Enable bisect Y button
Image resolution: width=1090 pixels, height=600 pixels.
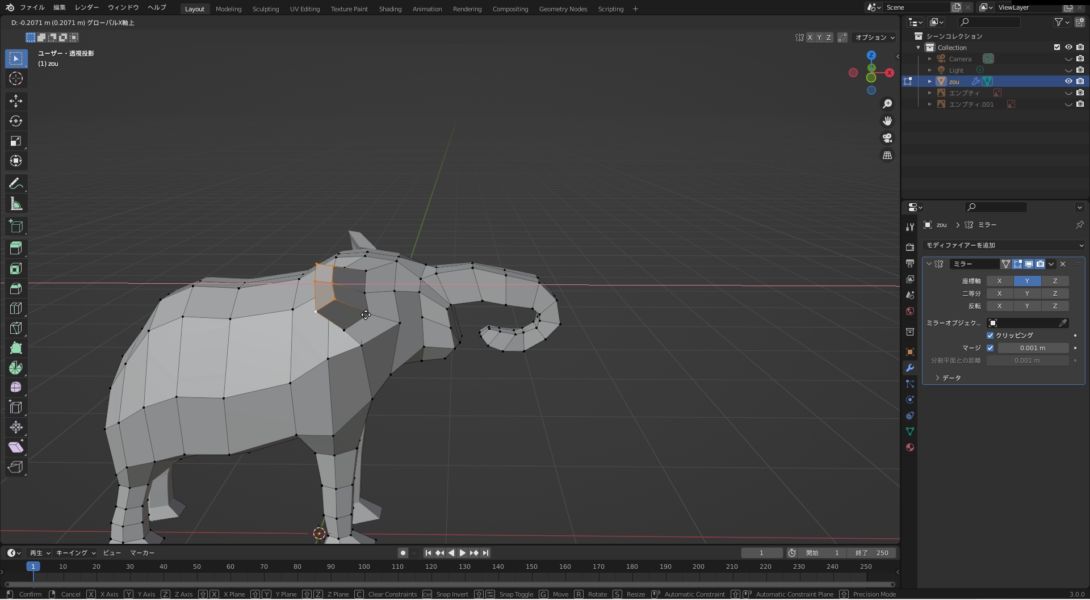click(1027, 293)
